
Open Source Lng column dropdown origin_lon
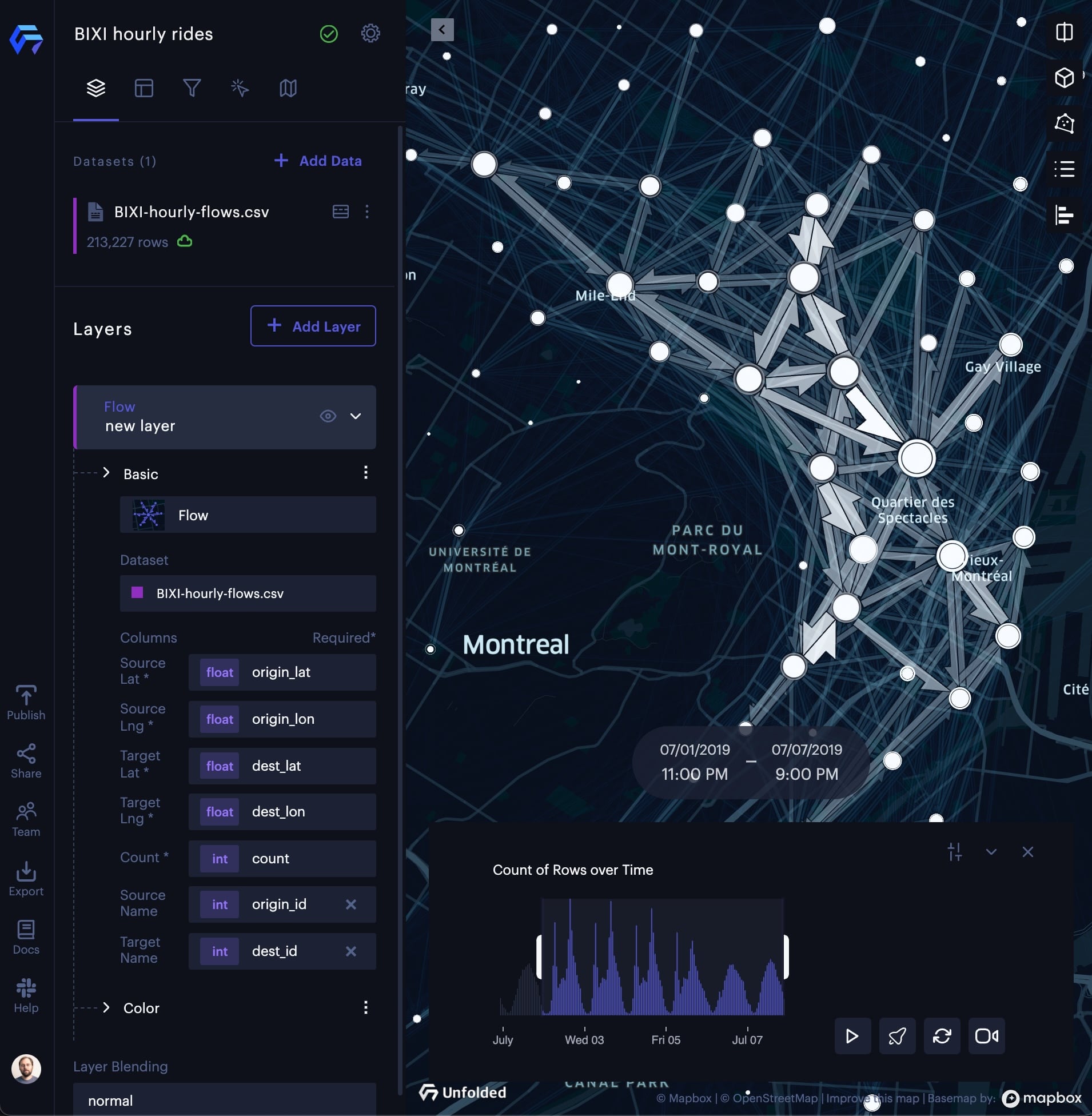pyautogui.click(x=282, y=719)
